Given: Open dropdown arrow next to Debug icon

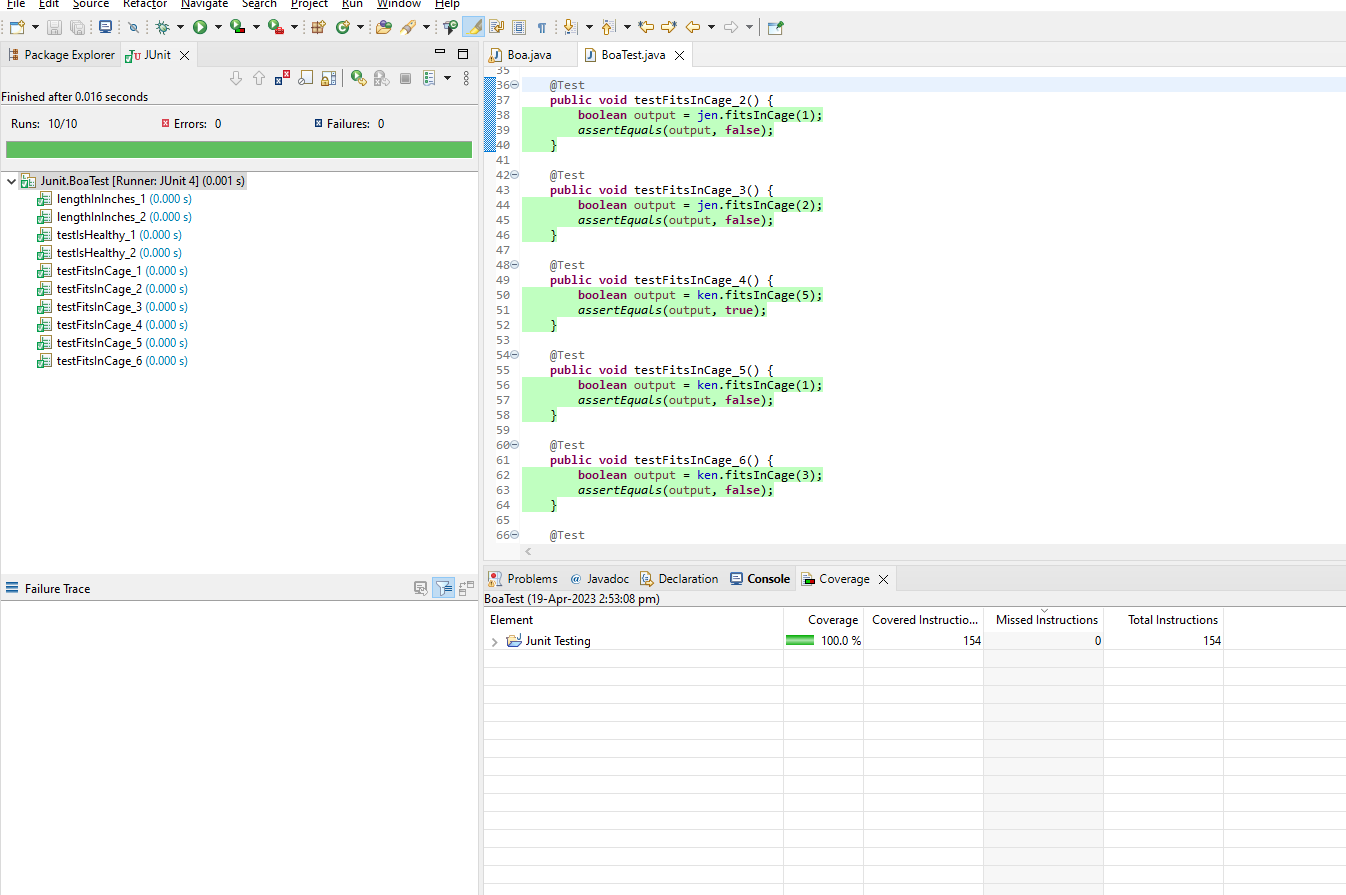Looking at the screenshot, I should (x=180, y=27).
